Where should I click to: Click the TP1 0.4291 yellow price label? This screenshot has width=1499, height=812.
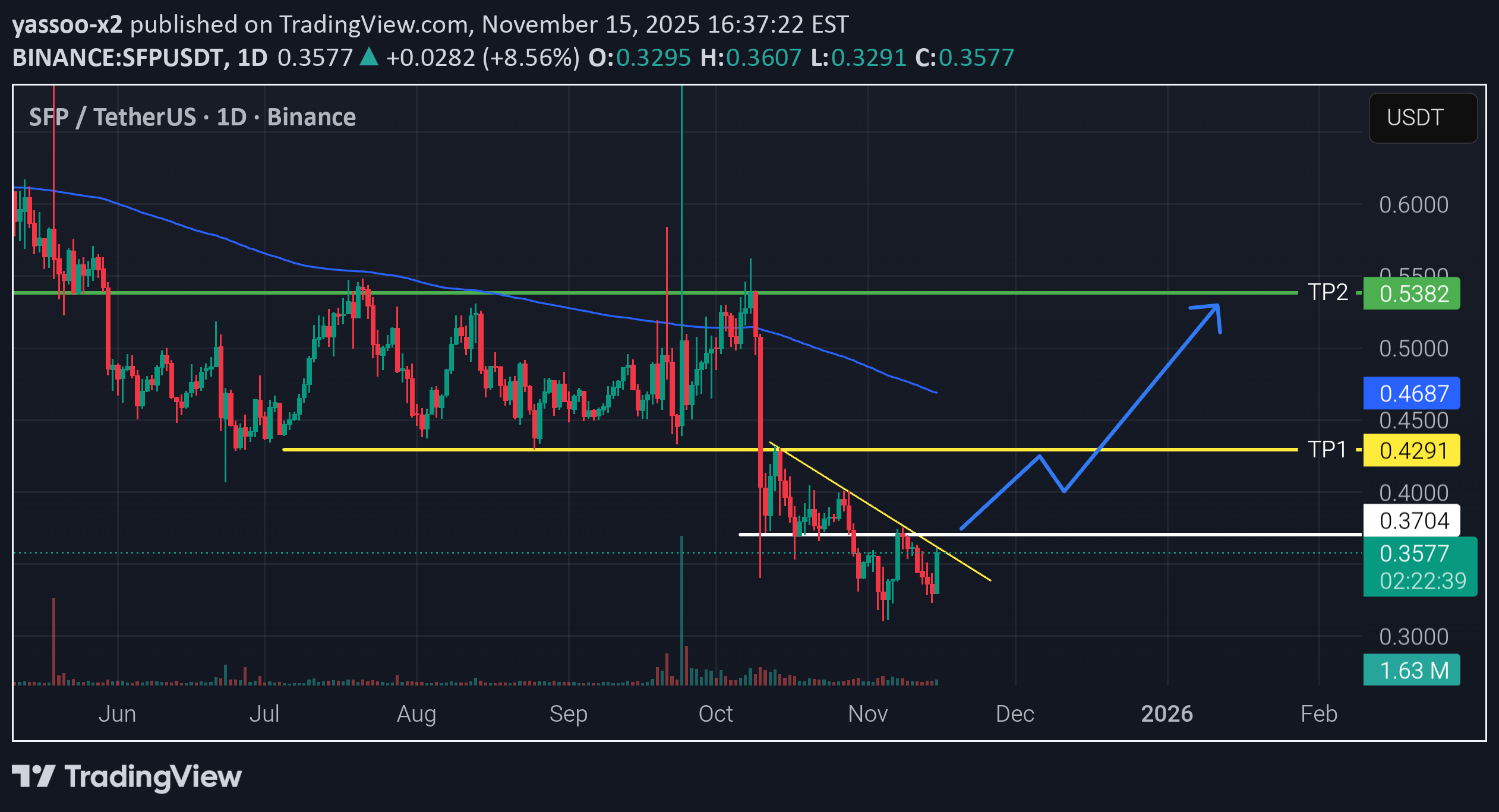coord(1411,450)
